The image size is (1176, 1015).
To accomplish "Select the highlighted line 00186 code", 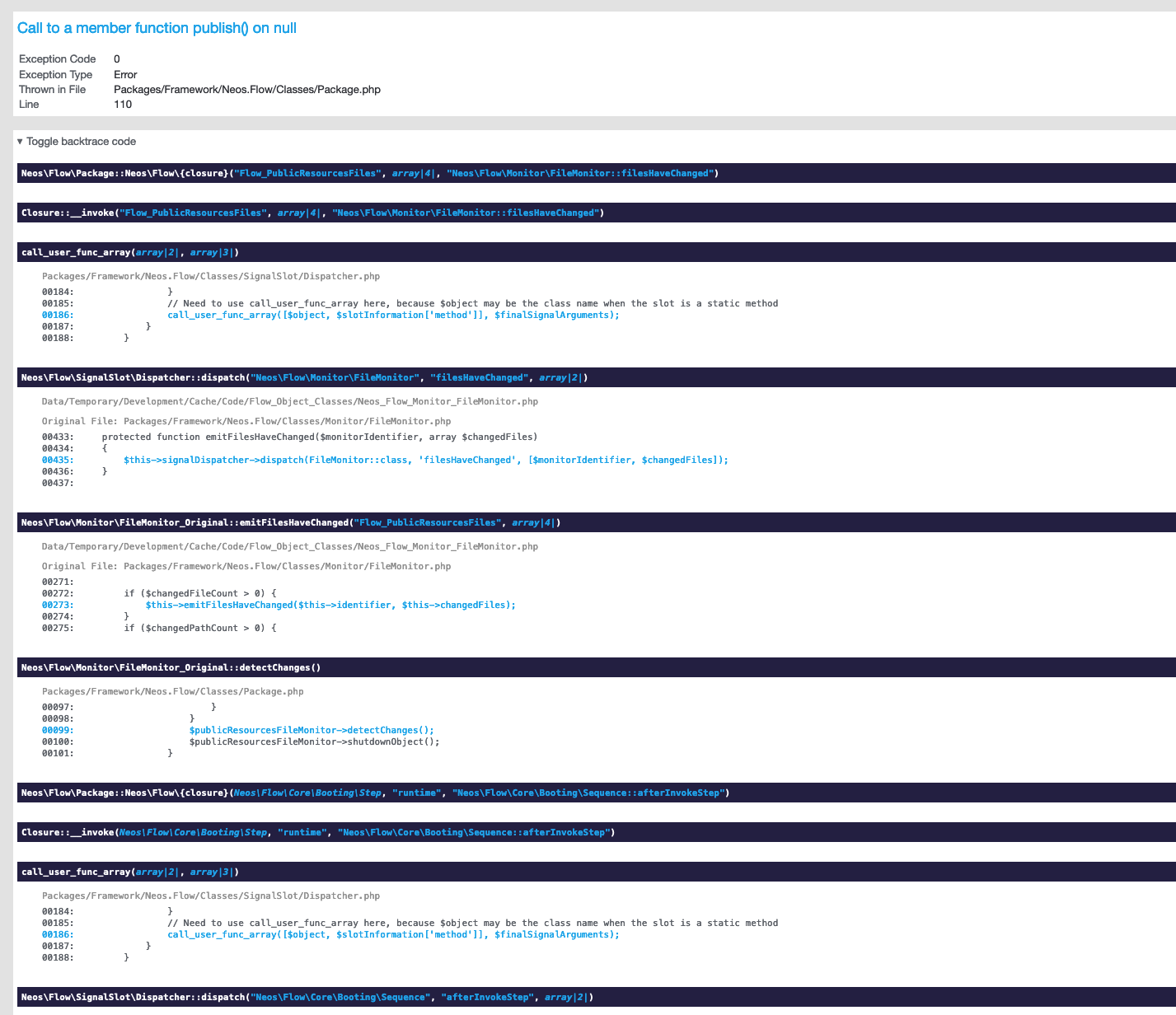I will [x=396, y=315].
